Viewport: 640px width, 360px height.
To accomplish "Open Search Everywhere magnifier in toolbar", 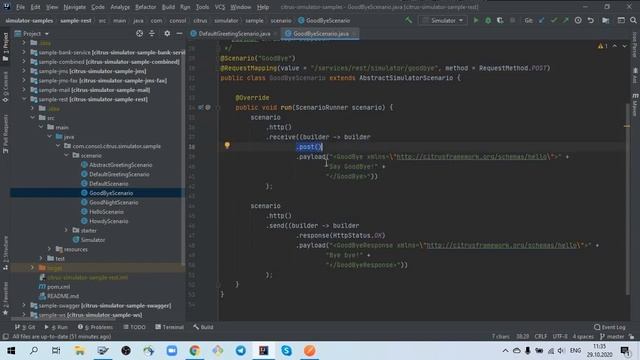I will coord(633,20).
